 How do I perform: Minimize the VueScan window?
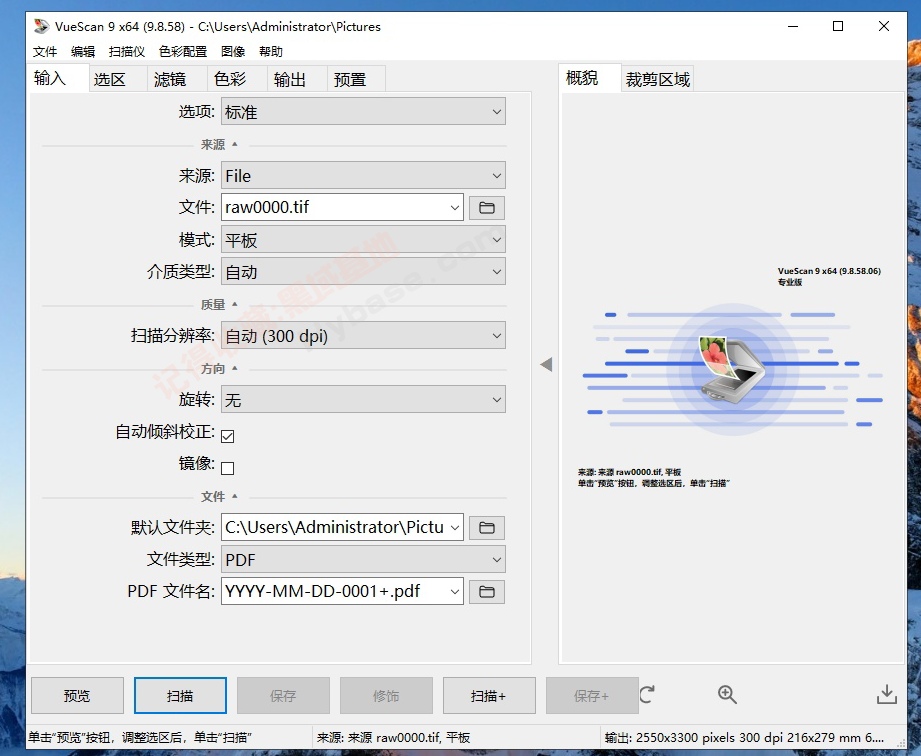point(793,26)
